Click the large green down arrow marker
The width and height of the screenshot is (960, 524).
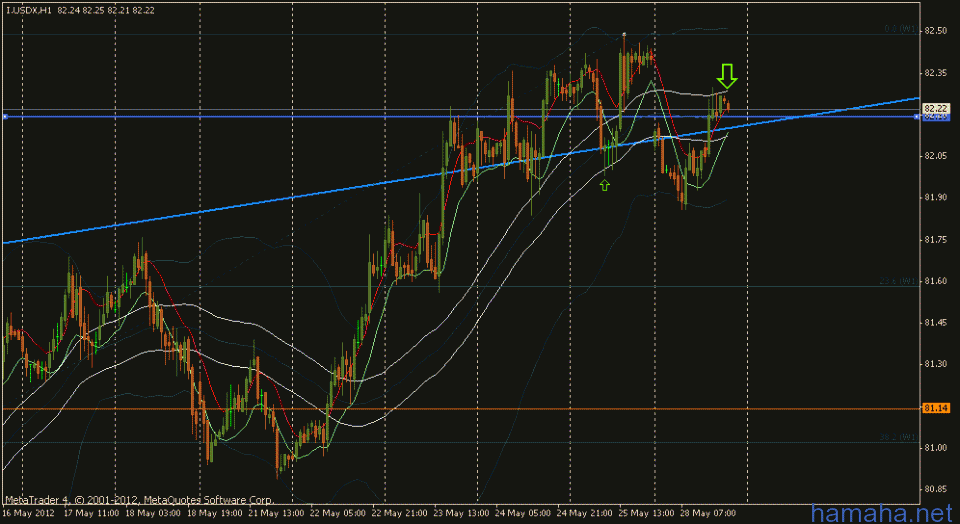727,75
